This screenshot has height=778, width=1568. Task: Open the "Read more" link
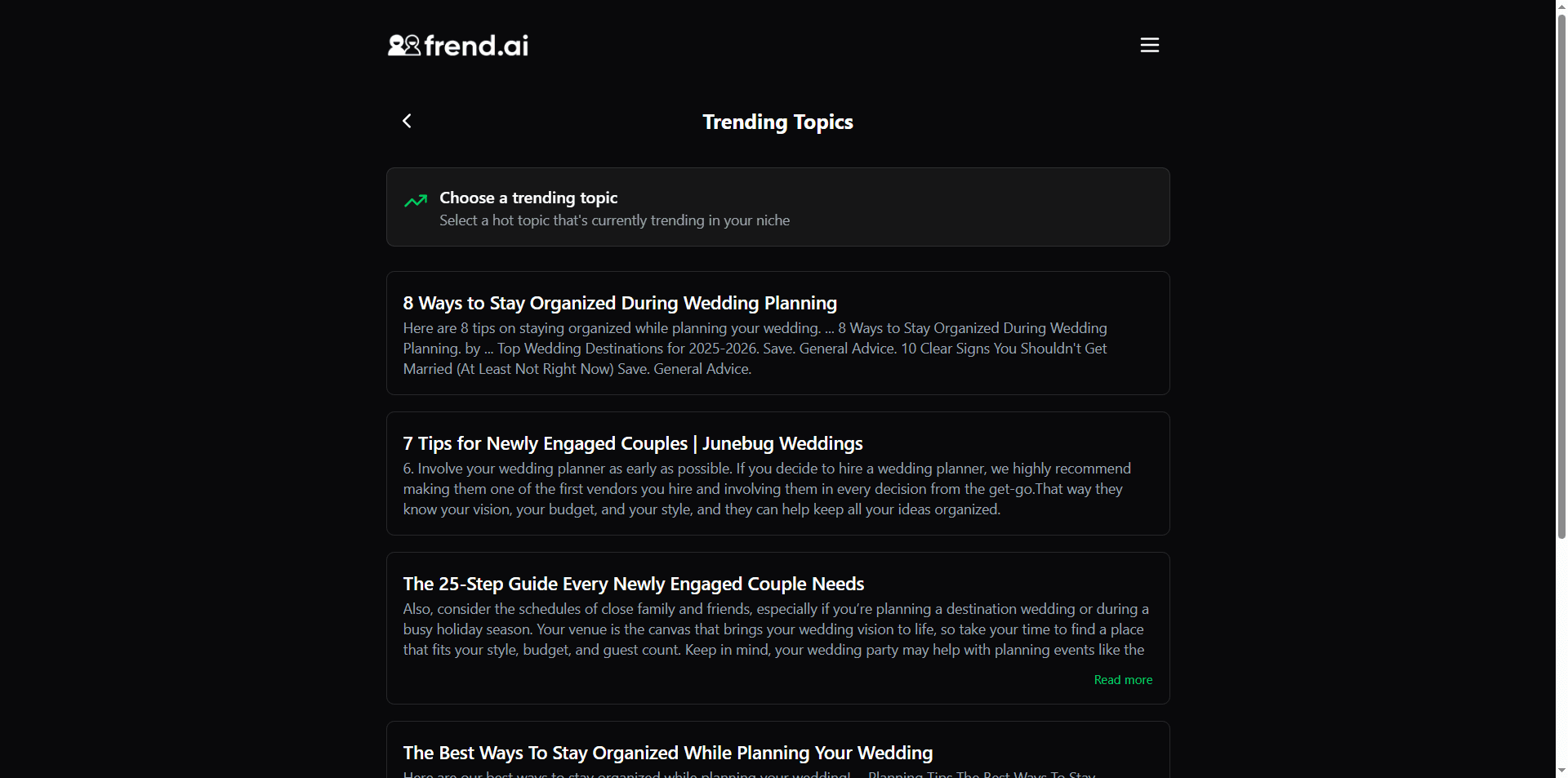click(x=1122, y=679)
